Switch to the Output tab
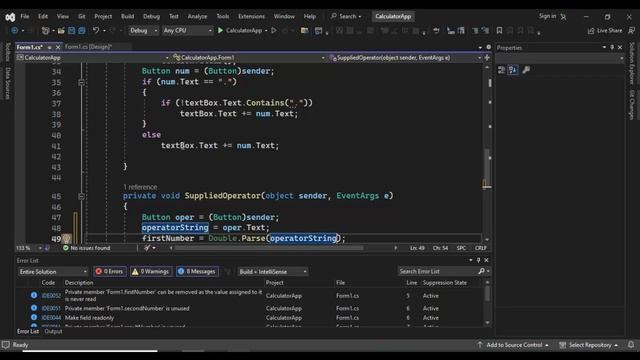 click(x=53, y=331)
